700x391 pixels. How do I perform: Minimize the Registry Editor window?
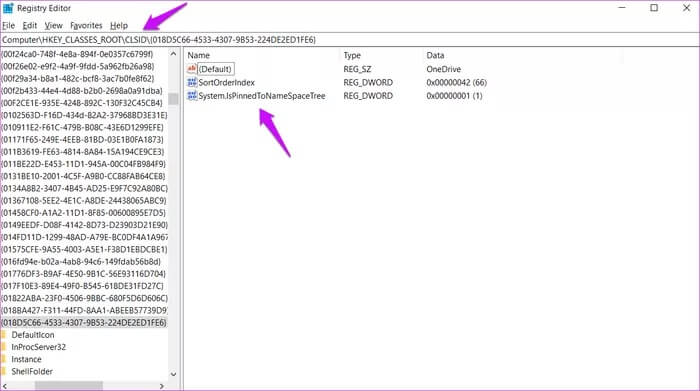pyautogui.click(x=622, y=8)
